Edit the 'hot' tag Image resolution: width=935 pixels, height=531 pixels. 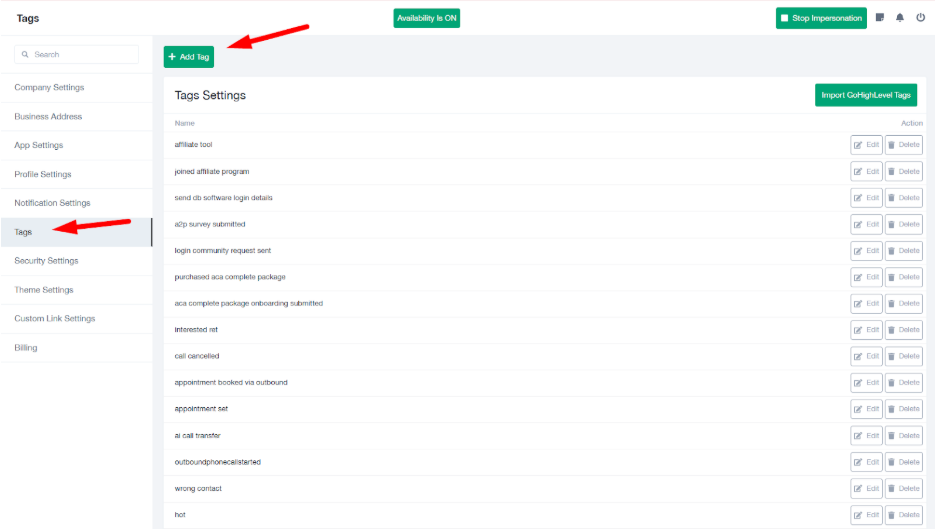pyautogui.click(x=866, y=515)
